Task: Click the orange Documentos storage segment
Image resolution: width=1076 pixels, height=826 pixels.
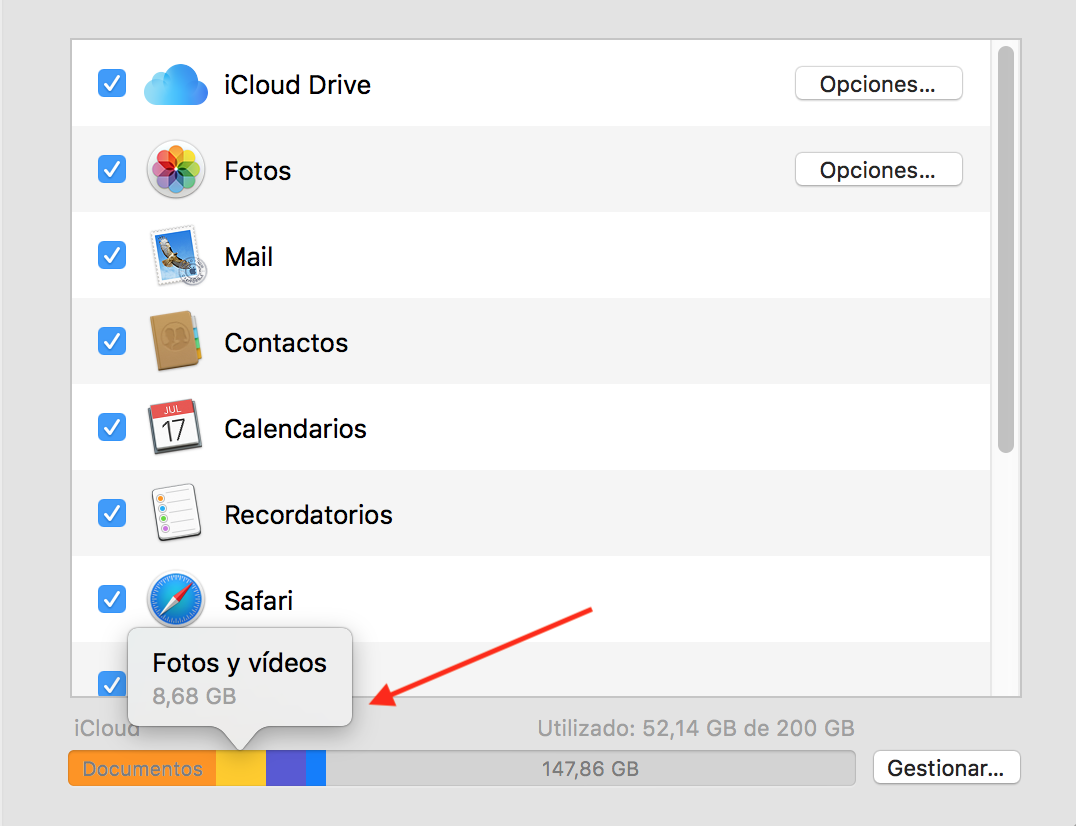Action: (142, 769)
